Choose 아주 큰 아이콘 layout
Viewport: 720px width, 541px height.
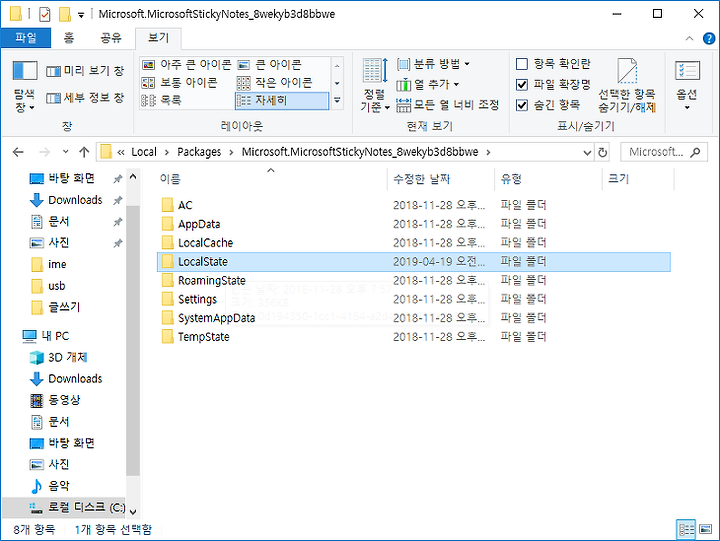[186, 65]
